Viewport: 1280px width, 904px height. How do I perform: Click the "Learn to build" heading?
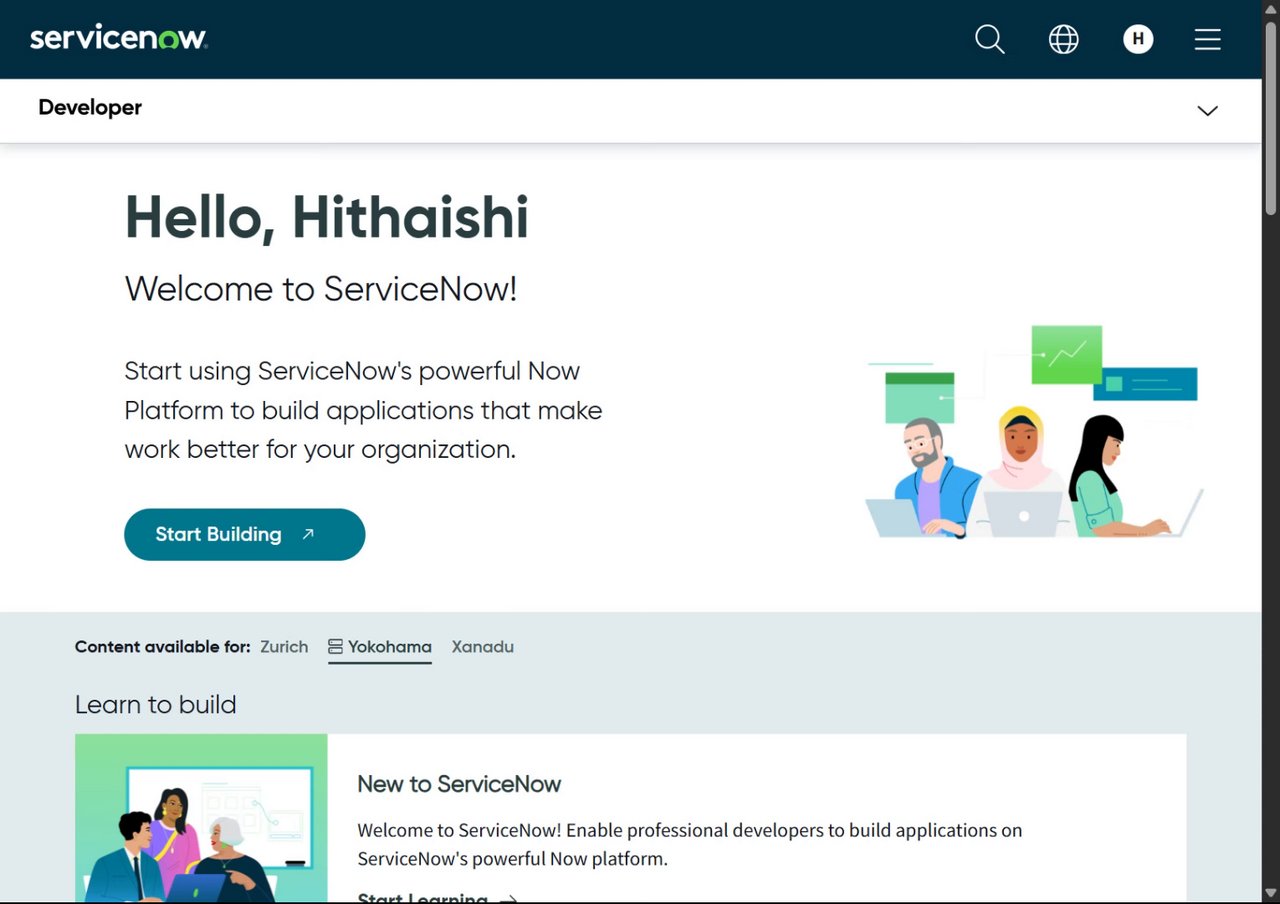(x=156, y=704)
